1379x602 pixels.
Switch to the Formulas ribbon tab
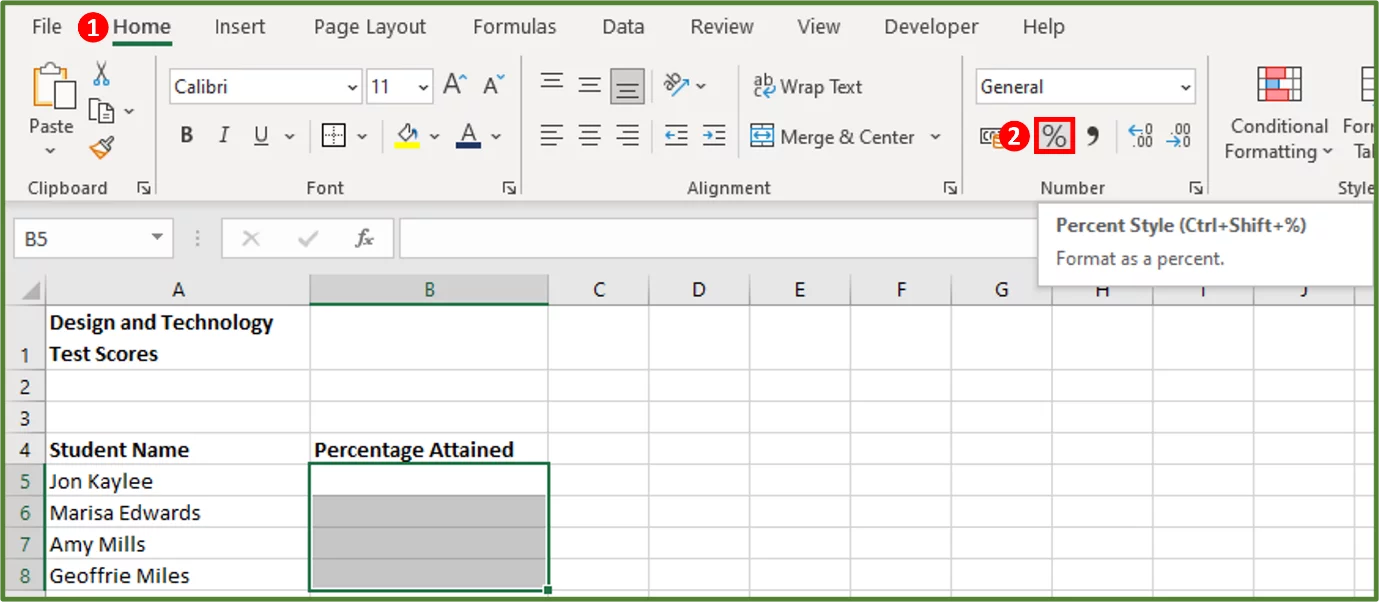tap(514, 27)
